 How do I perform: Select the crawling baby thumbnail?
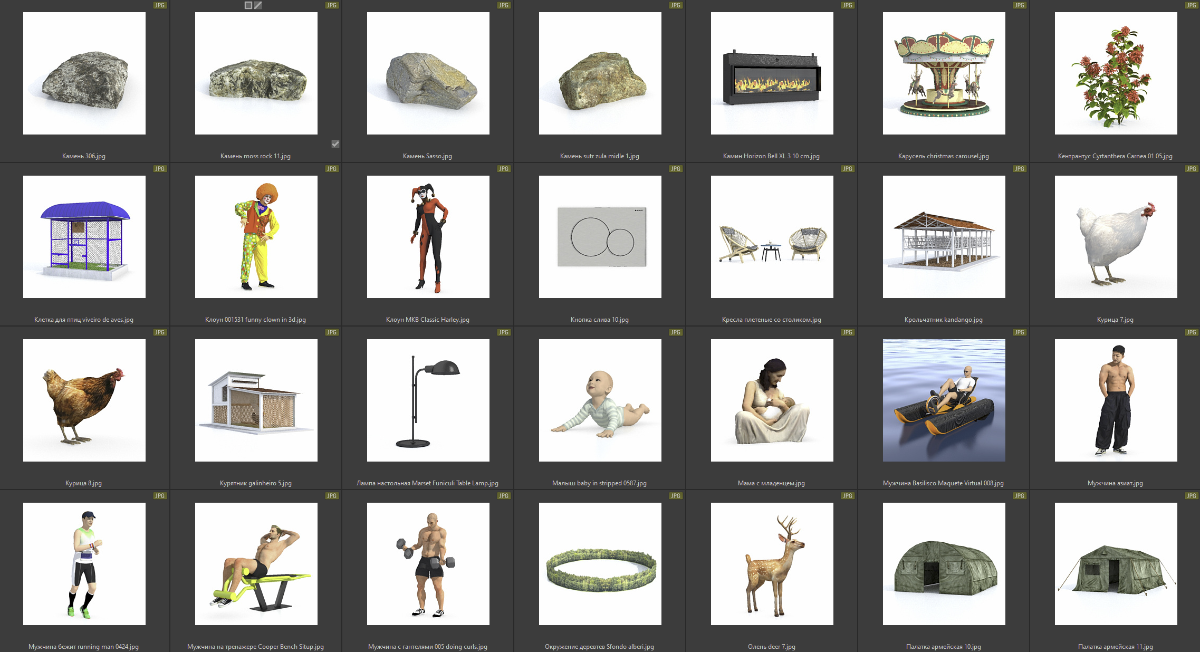[x=600, y=400]
